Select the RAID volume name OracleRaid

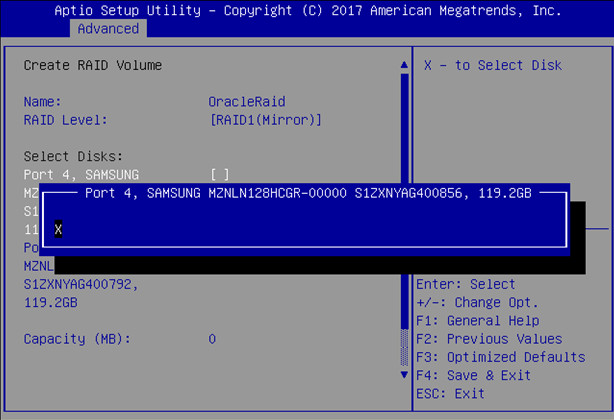(247, 102)
